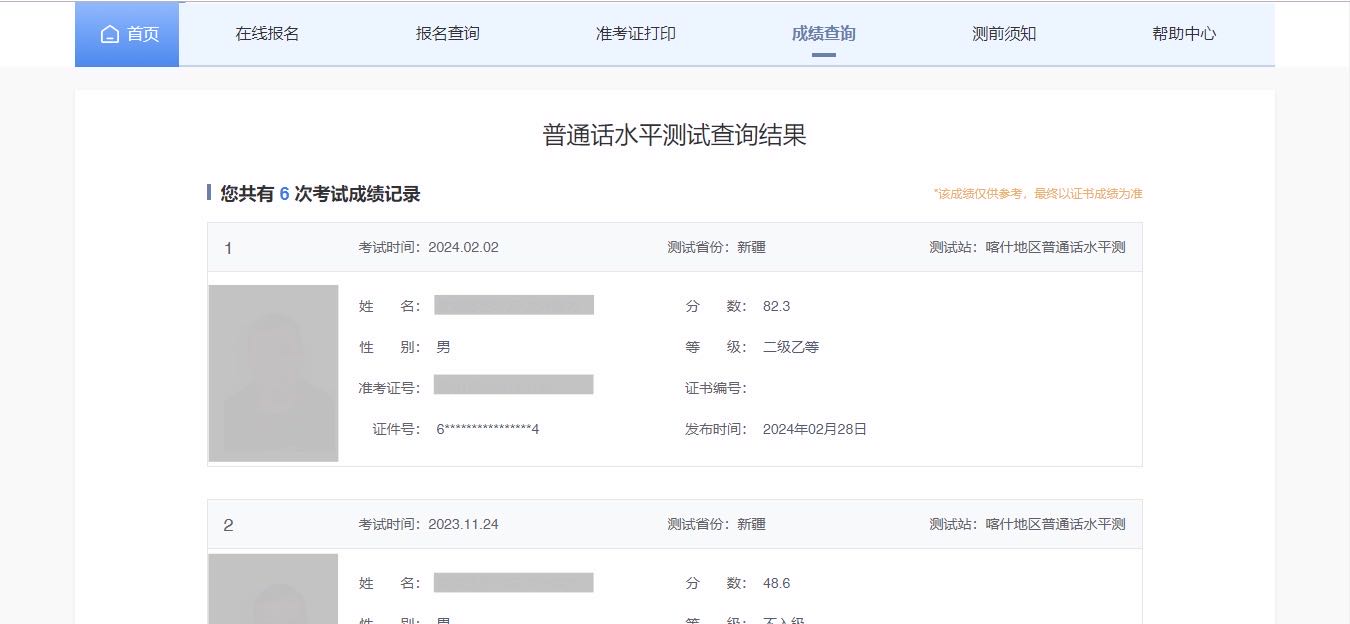The image size is (1350, 624).
Task: Select the 48.6 score in record 2
Action: click(776, 583)
